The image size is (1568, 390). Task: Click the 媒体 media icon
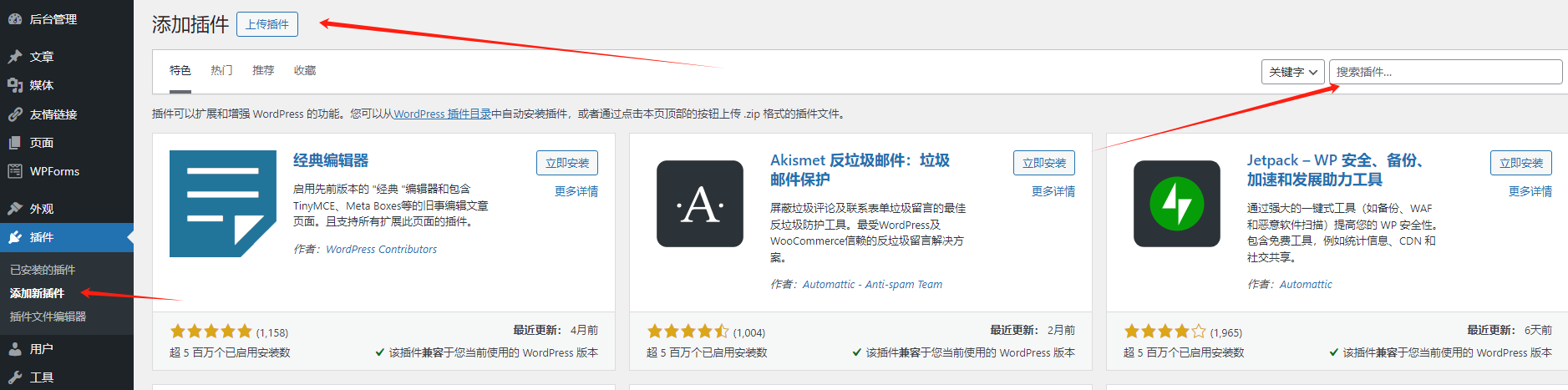[15, 85]
